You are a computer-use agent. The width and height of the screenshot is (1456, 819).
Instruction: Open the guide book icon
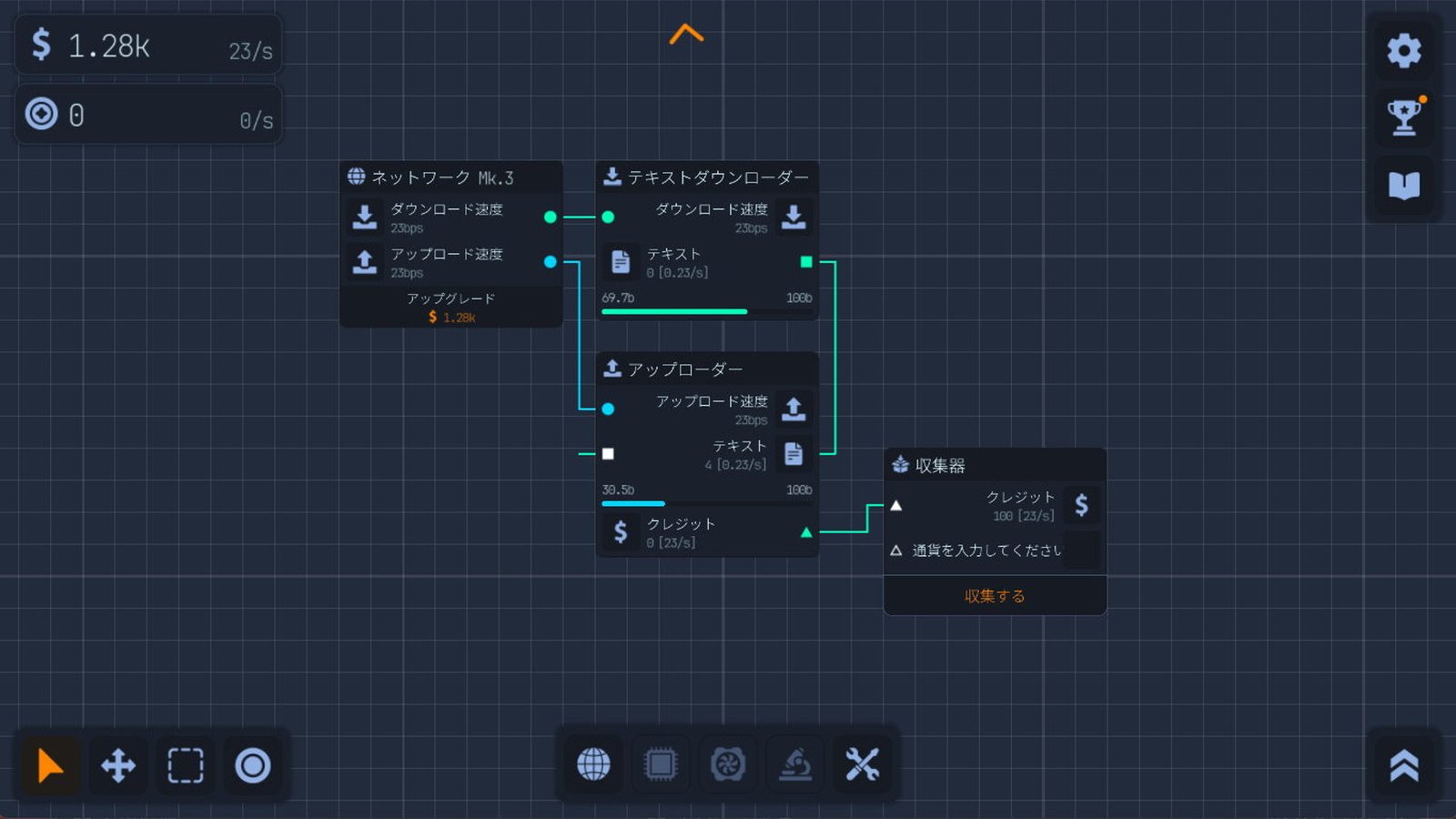[1403, 186]
